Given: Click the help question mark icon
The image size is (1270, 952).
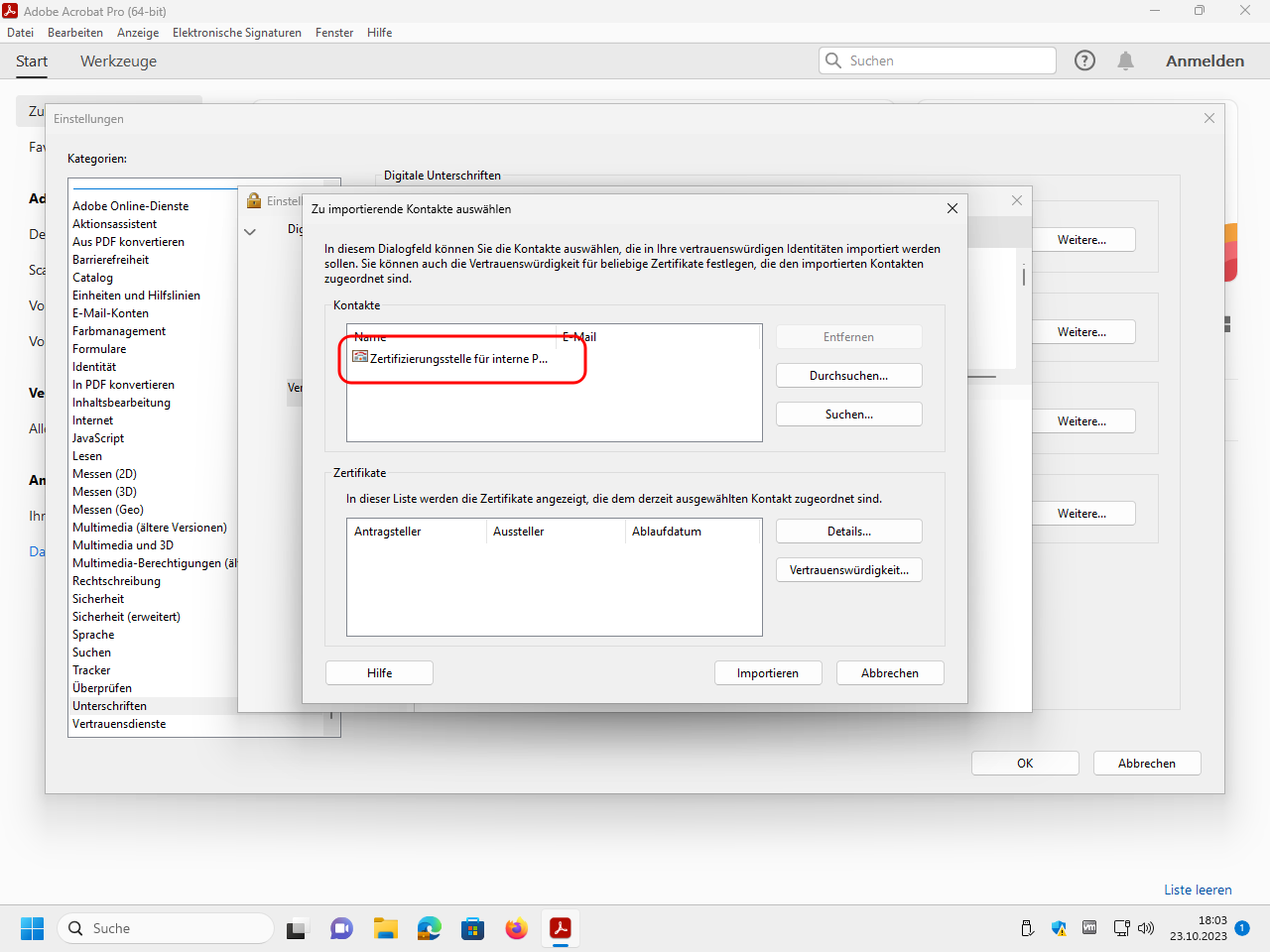Looking at the screenshot, I should pyautogui.click(x=1084, y=60).
